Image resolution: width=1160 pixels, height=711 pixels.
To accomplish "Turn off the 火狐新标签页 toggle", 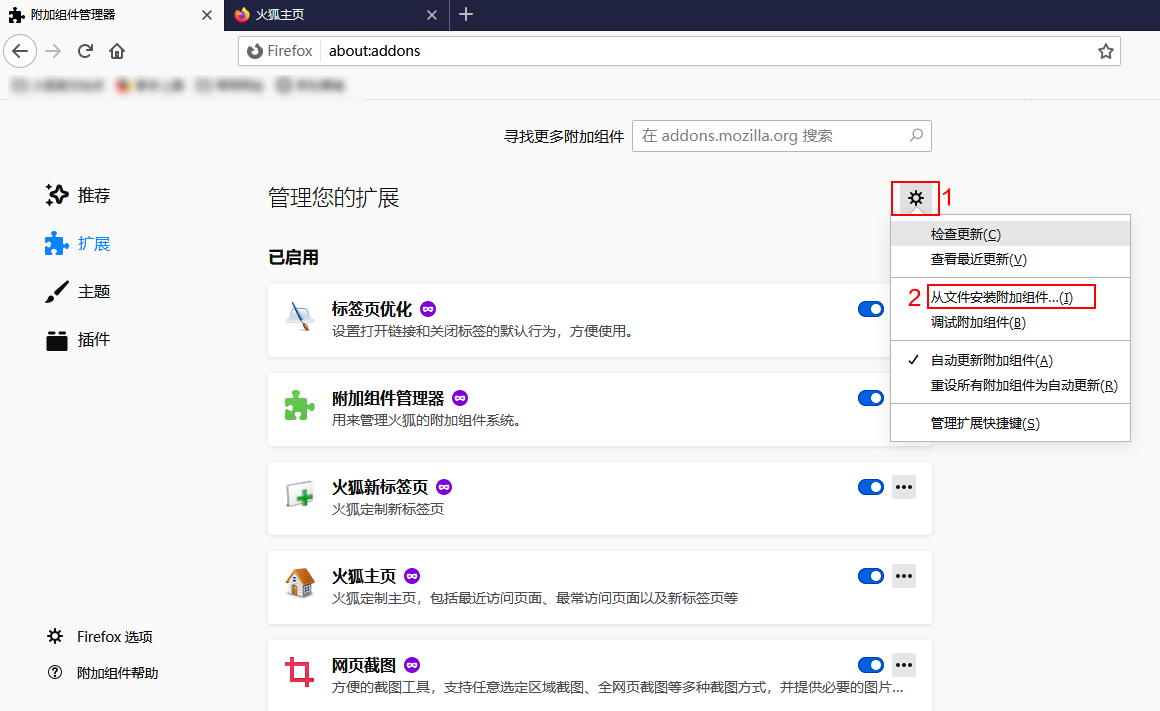I will [871, 487].
